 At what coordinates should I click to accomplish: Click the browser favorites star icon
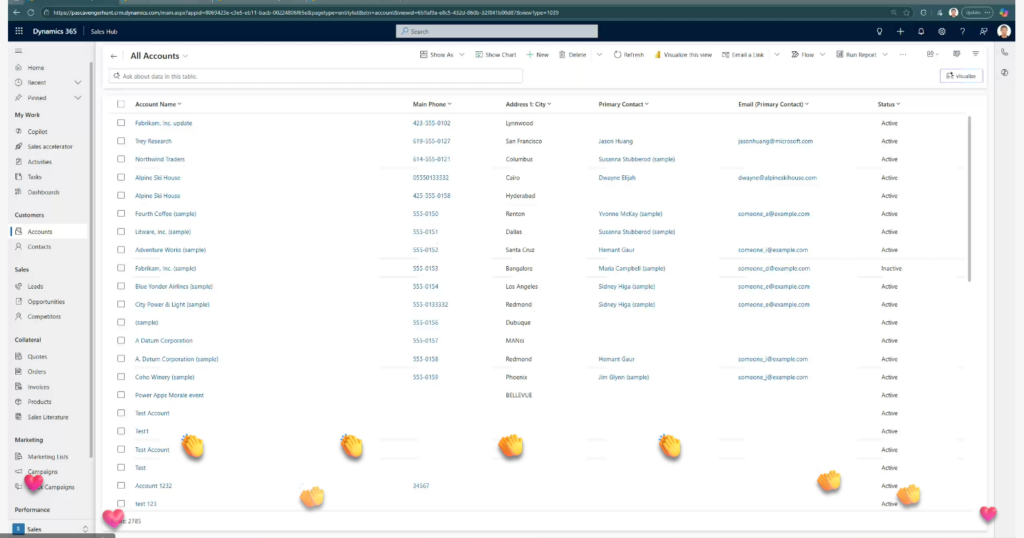point(906,12)
